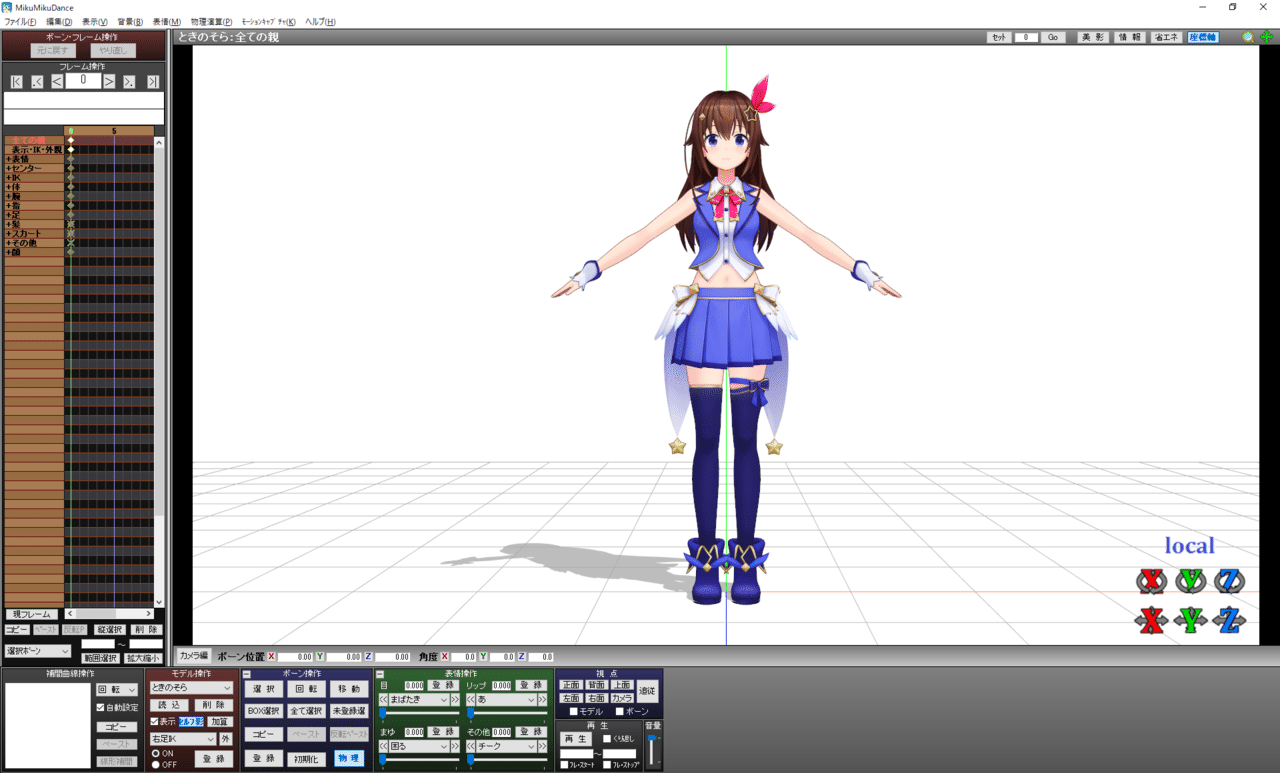Toggle the 自動設定 checkbox
Screen dimensions: 1280x773
[100, 707]
